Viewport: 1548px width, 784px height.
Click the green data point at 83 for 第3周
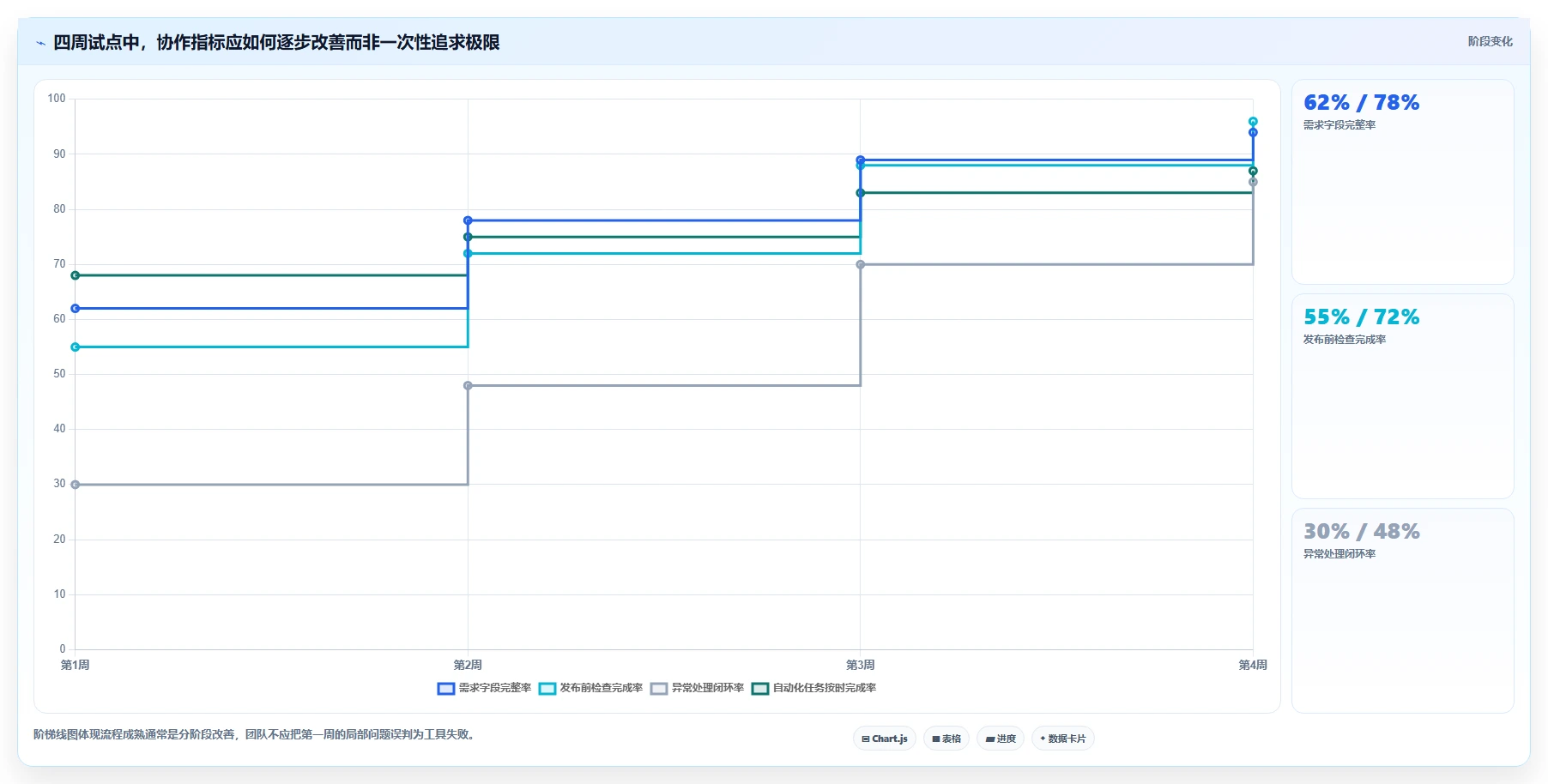(861, 193)
